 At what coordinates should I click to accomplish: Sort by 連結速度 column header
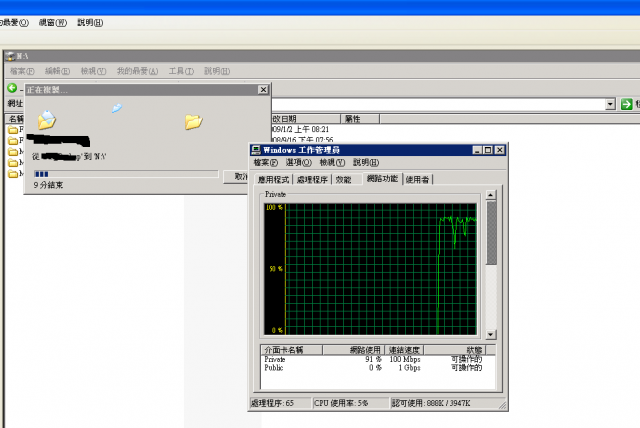[x=404, y=350]
